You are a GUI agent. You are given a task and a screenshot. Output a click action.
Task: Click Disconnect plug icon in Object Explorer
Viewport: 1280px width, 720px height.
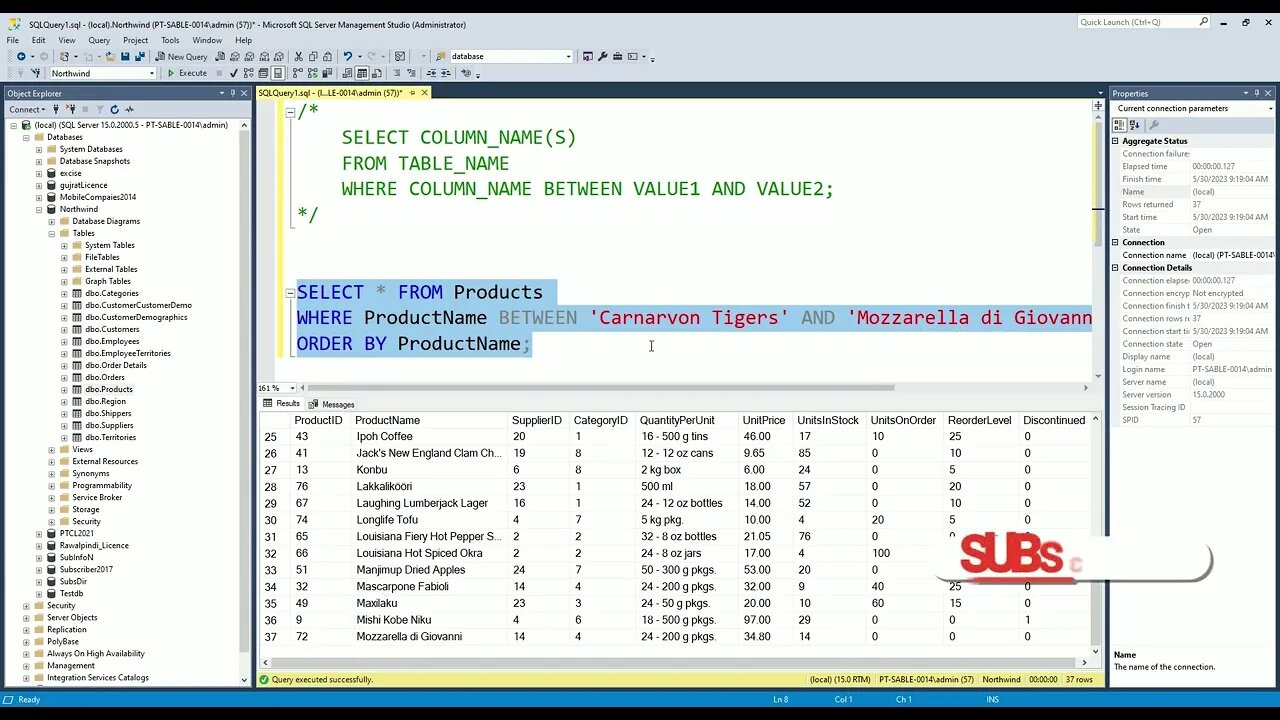71,109
